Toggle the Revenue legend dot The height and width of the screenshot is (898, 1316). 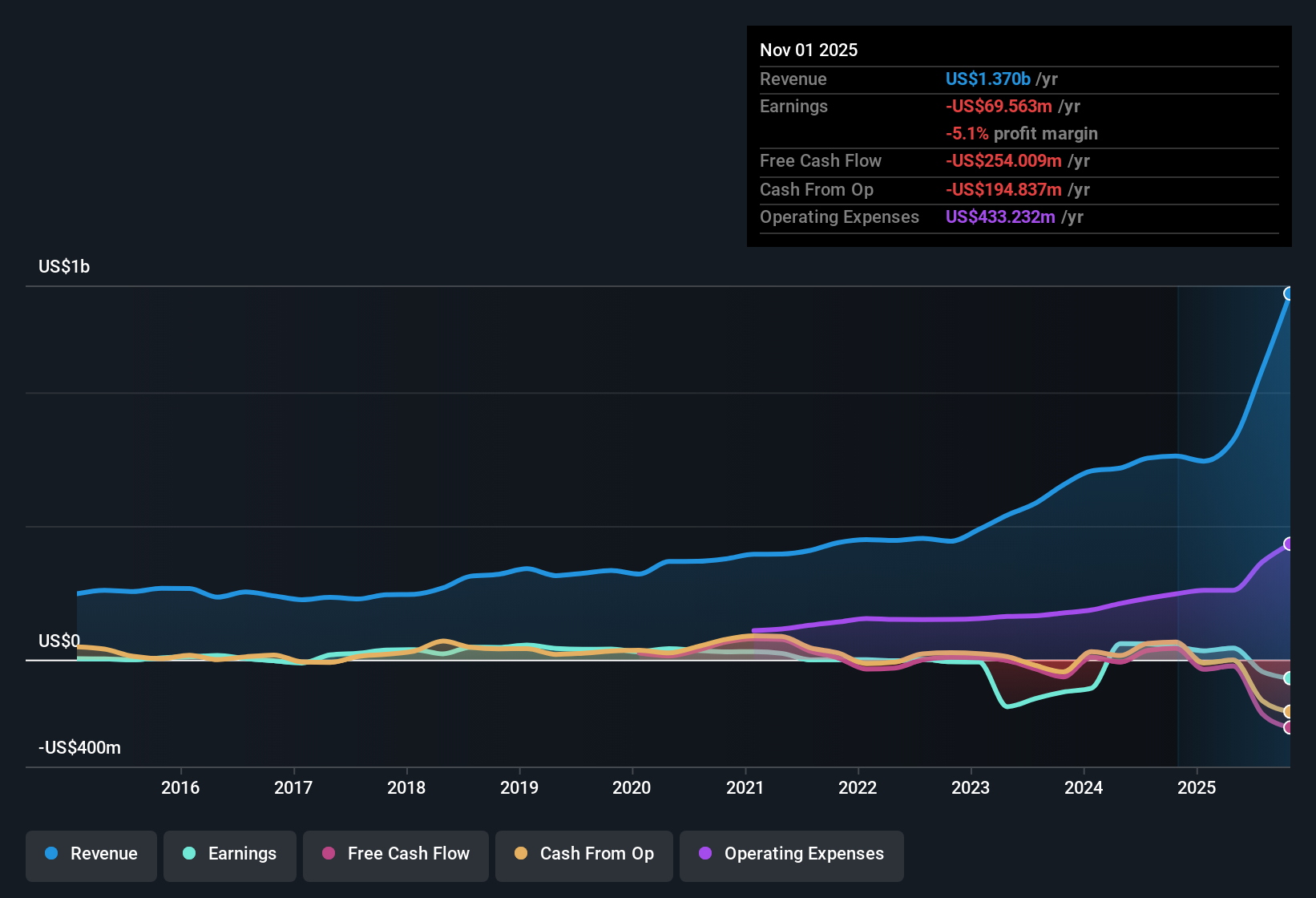pyautogui.click(x=50, y=854)
